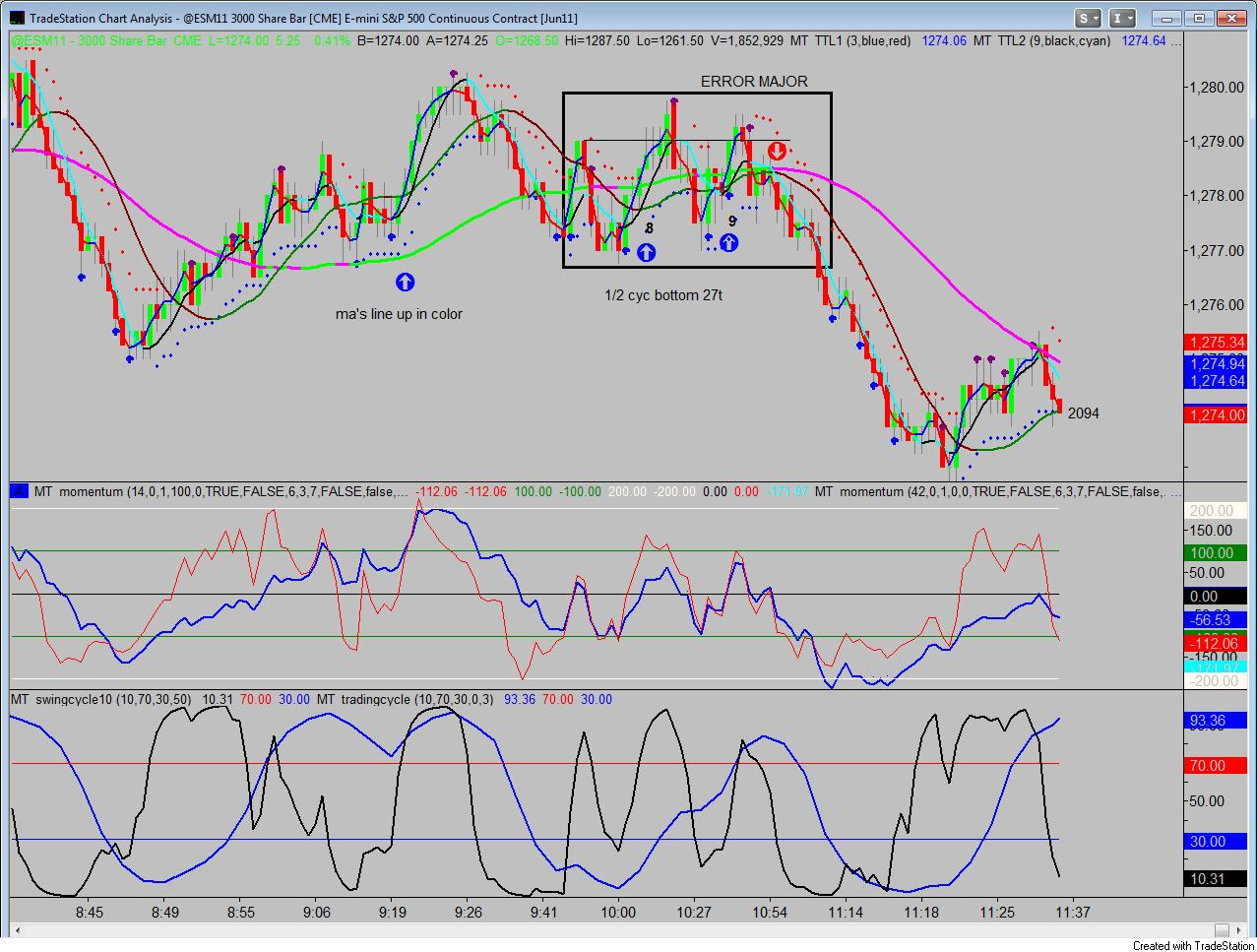
Task: Click the 10:00 time axis label
Action: click(618, 913)
